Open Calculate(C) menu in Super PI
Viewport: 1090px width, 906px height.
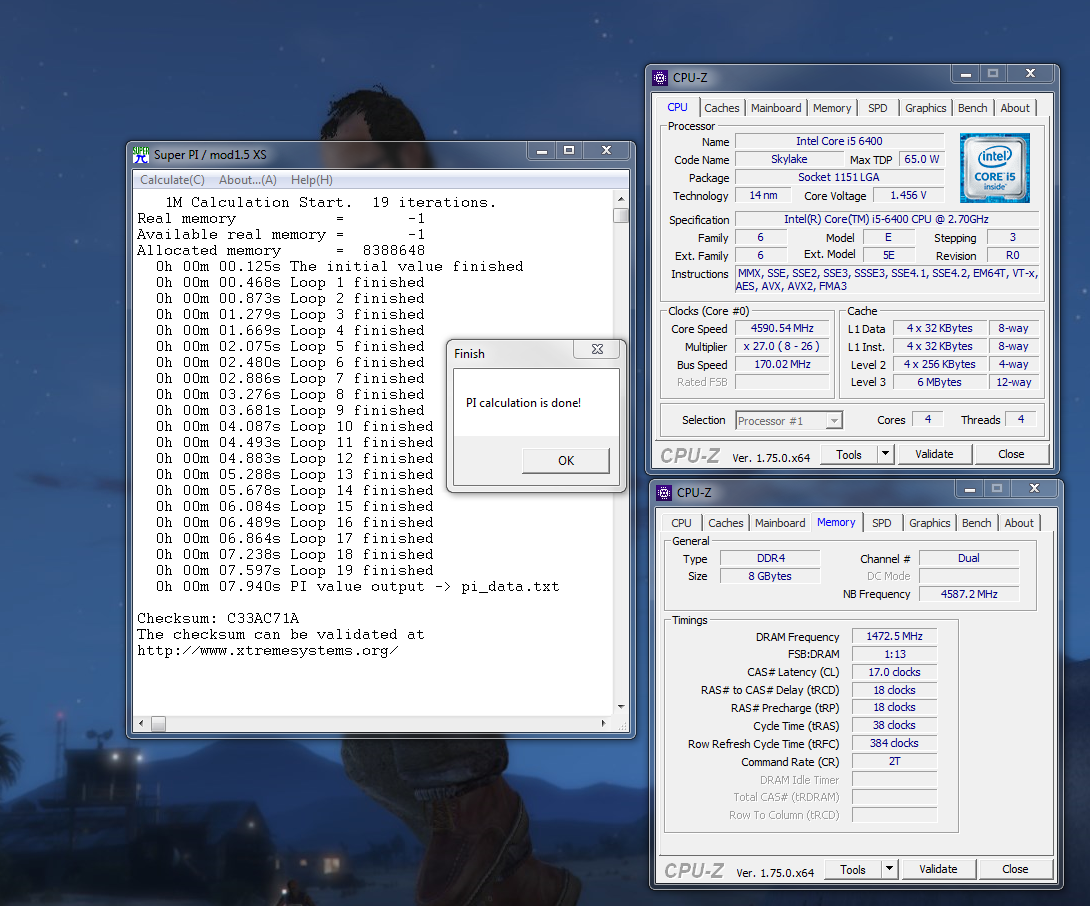pos(172,179)
